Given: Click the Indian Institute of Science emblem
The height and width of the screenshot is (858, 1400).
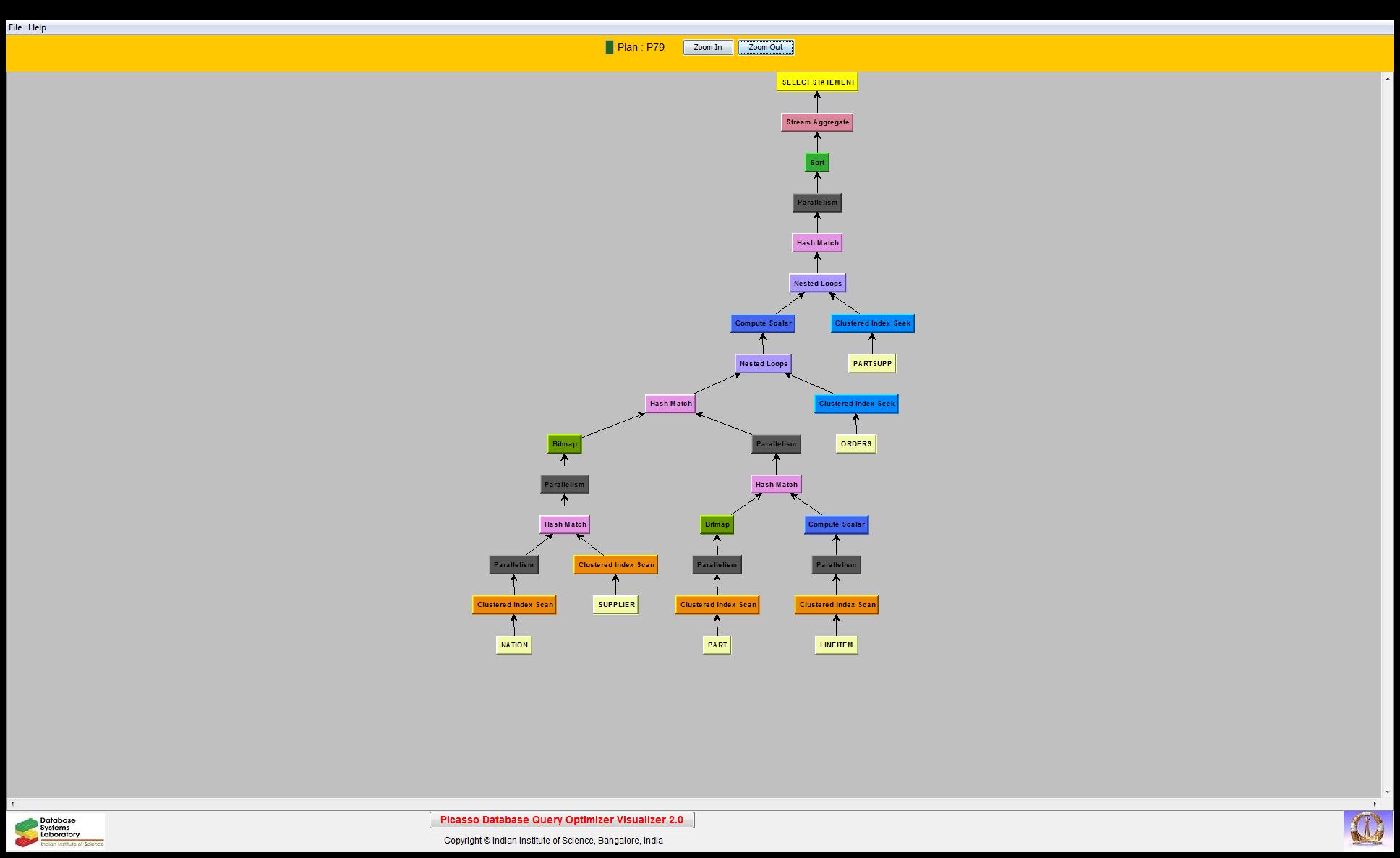Looking at the screenshot, I should (1367, 830).
